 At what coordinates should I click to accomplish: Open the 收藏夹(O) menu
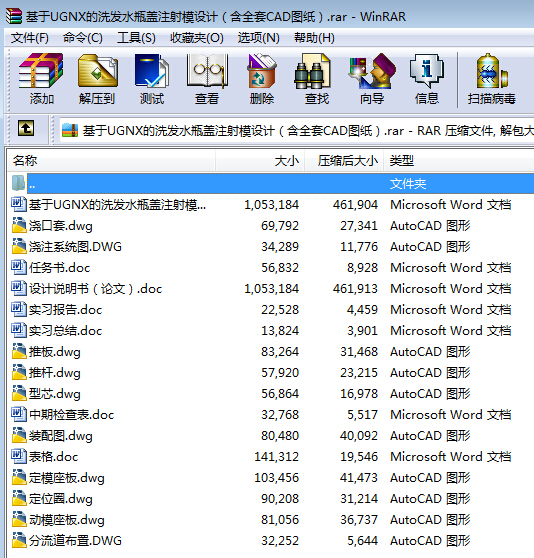click(x=197, y=38)
